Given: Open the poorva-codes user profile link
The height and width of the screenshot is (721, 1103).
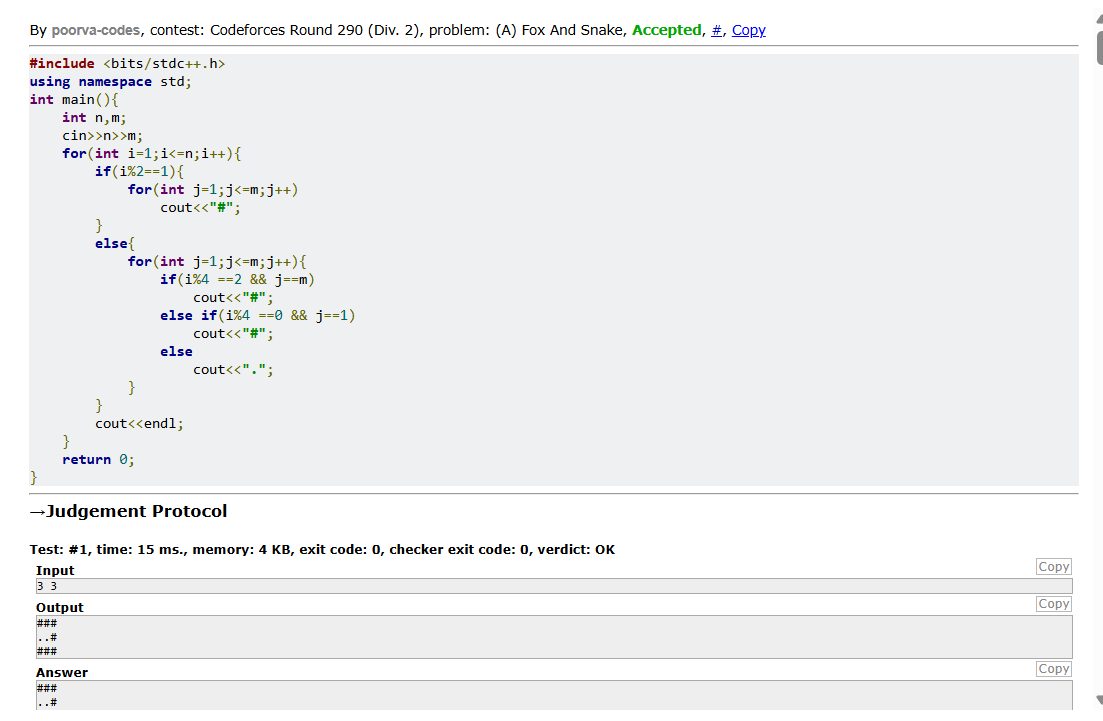Looking at the screenshot, I should coord(96,30).
